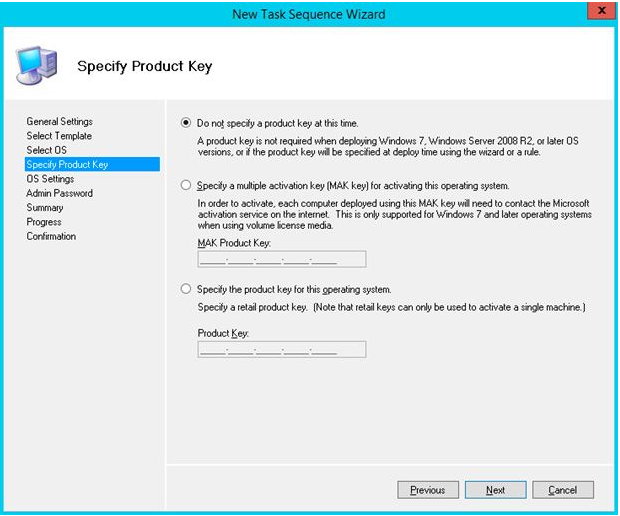Select the highlighted Specify Product Key step
This screenshot has height=516, width=620.
92,164
